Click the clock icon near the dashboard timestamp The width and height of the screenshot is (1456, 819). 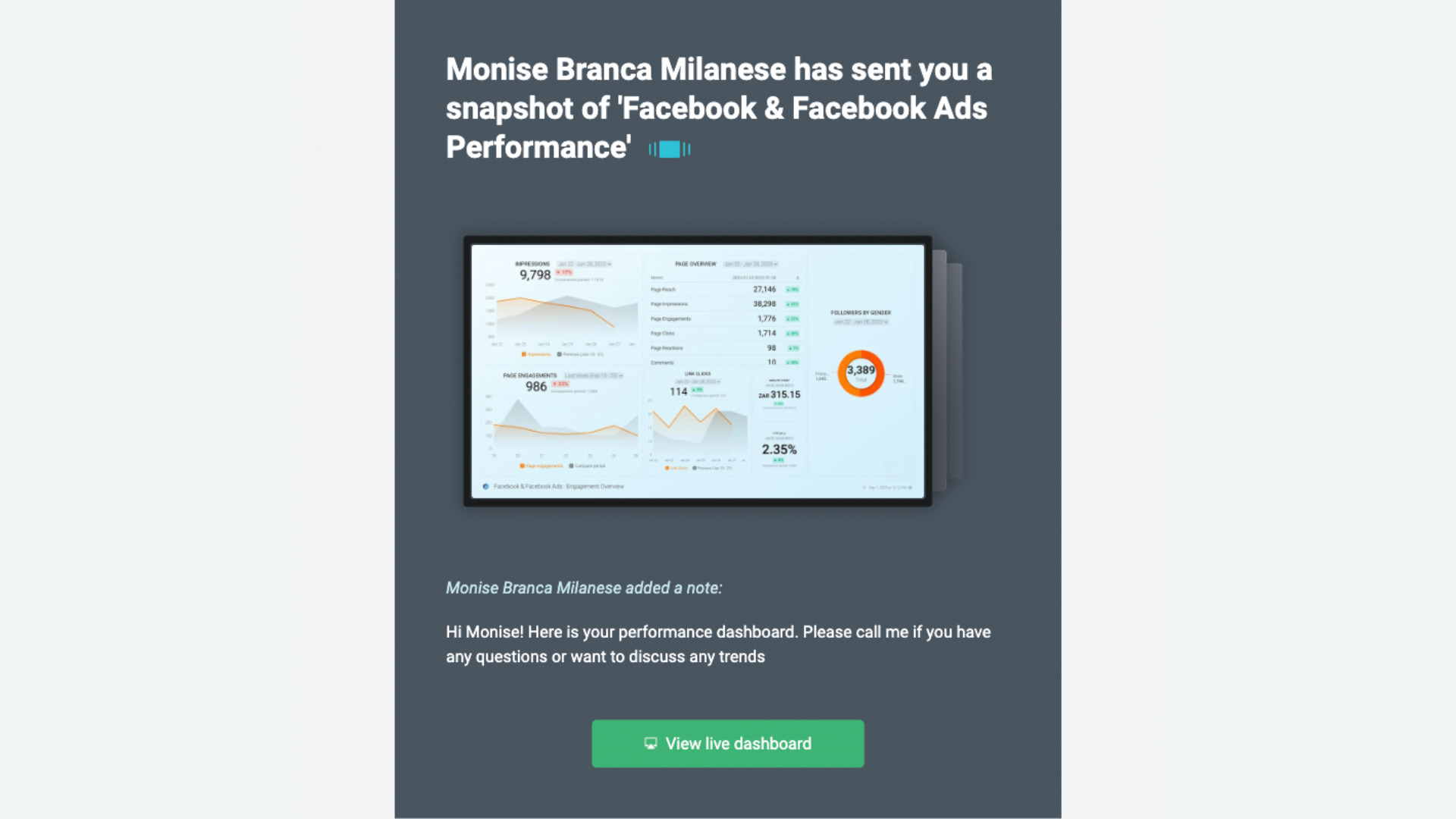click(864, 486)
